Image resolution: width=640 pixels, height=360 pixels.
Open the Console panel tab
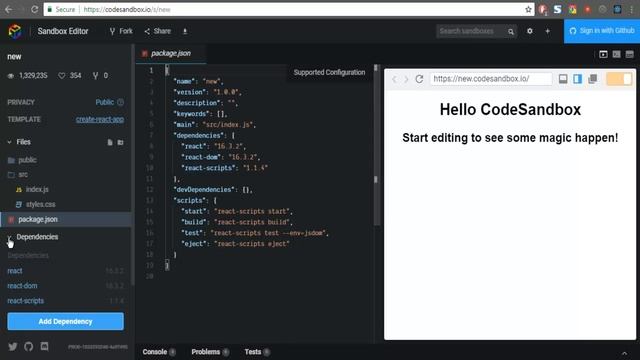(159, 352)
